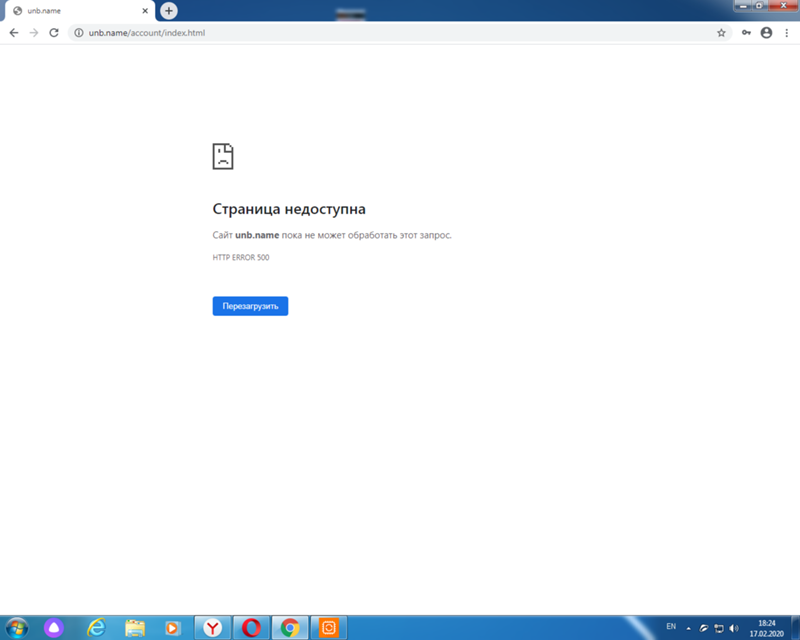Viewport: 800px width, 640px height.
Task: Click the browser back arrow
Action: coord(14,33)
